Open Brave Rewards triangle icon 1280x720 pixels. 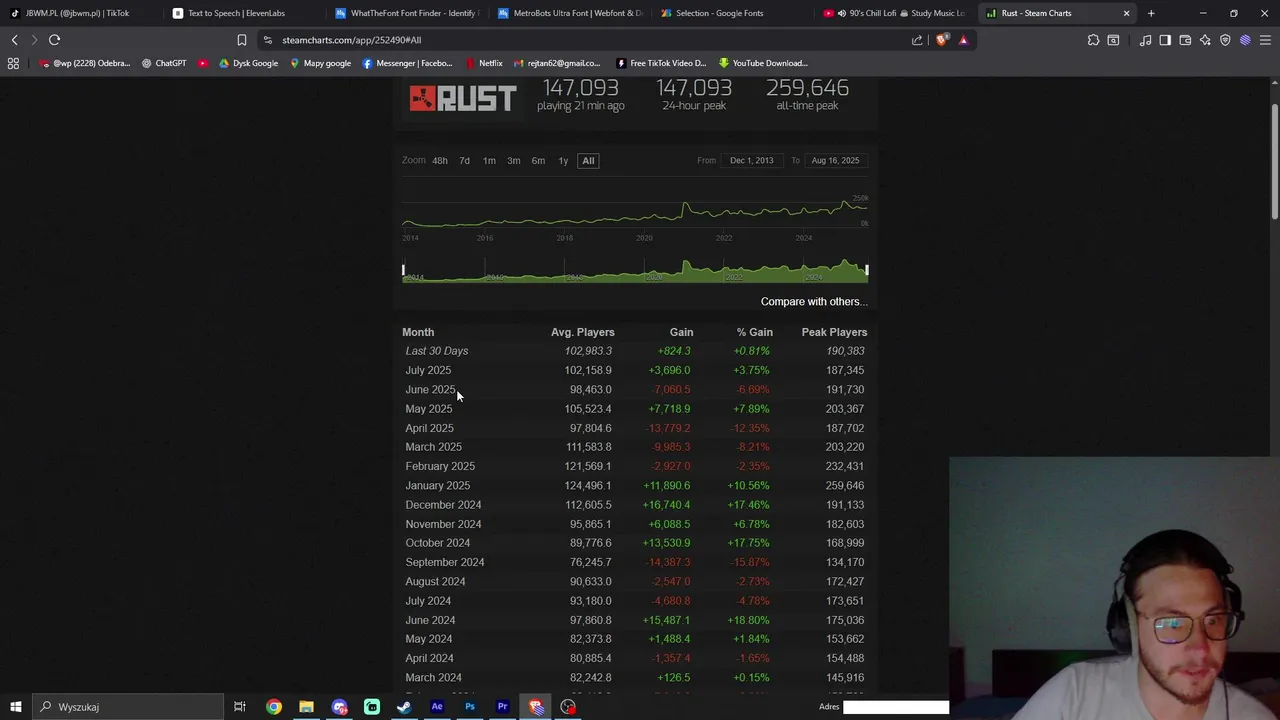963,40
